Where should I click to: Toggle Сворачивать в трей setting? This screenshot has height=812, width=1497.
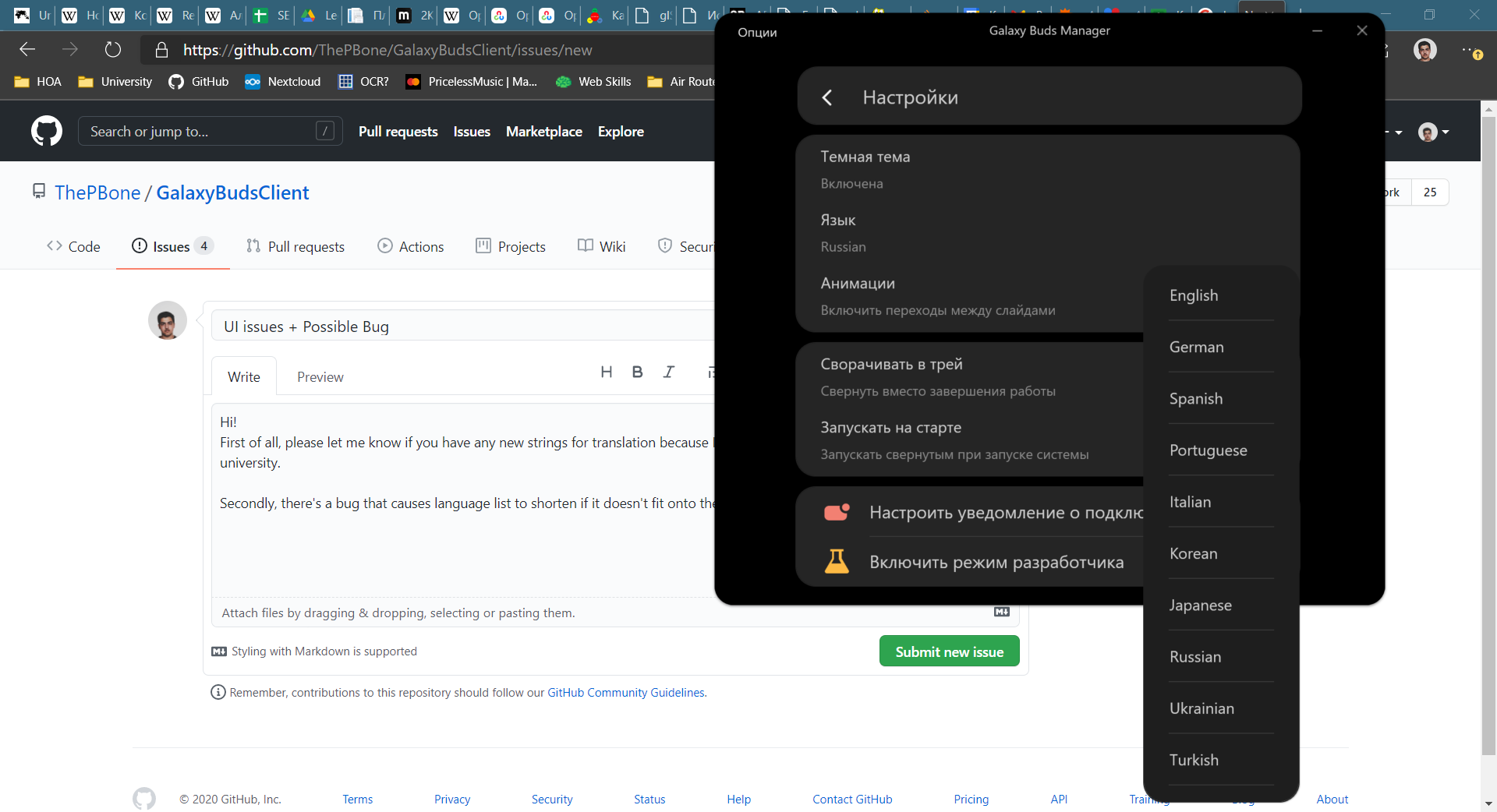[x=969, y=376]
